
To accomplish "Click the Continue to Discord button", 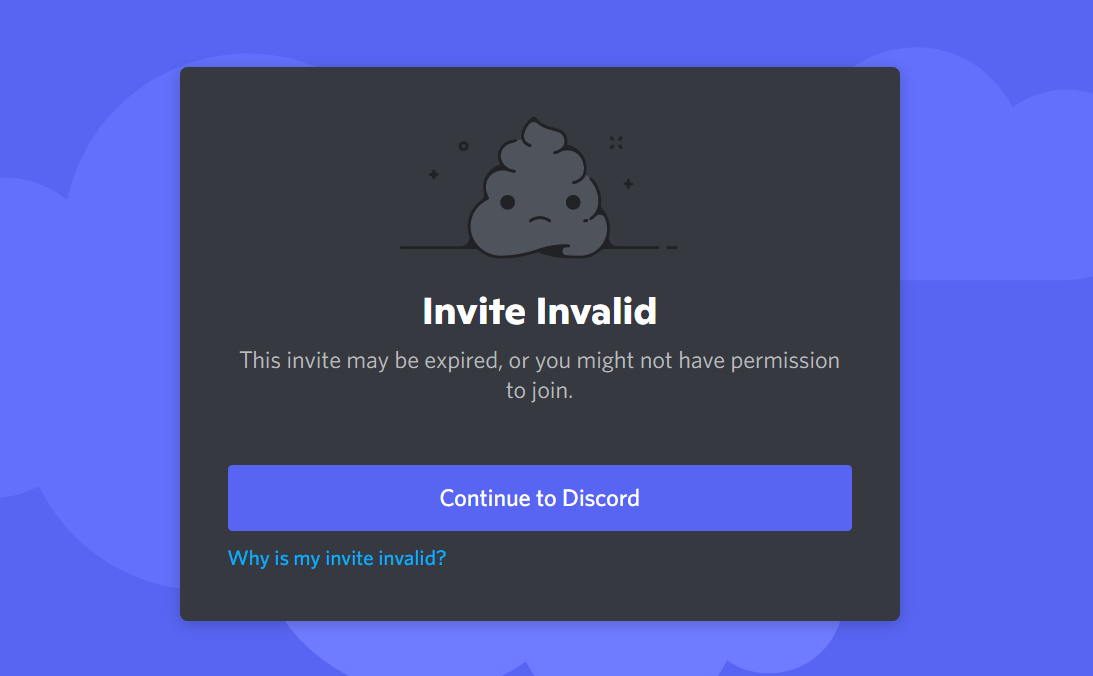I will [x=540, y=498].
